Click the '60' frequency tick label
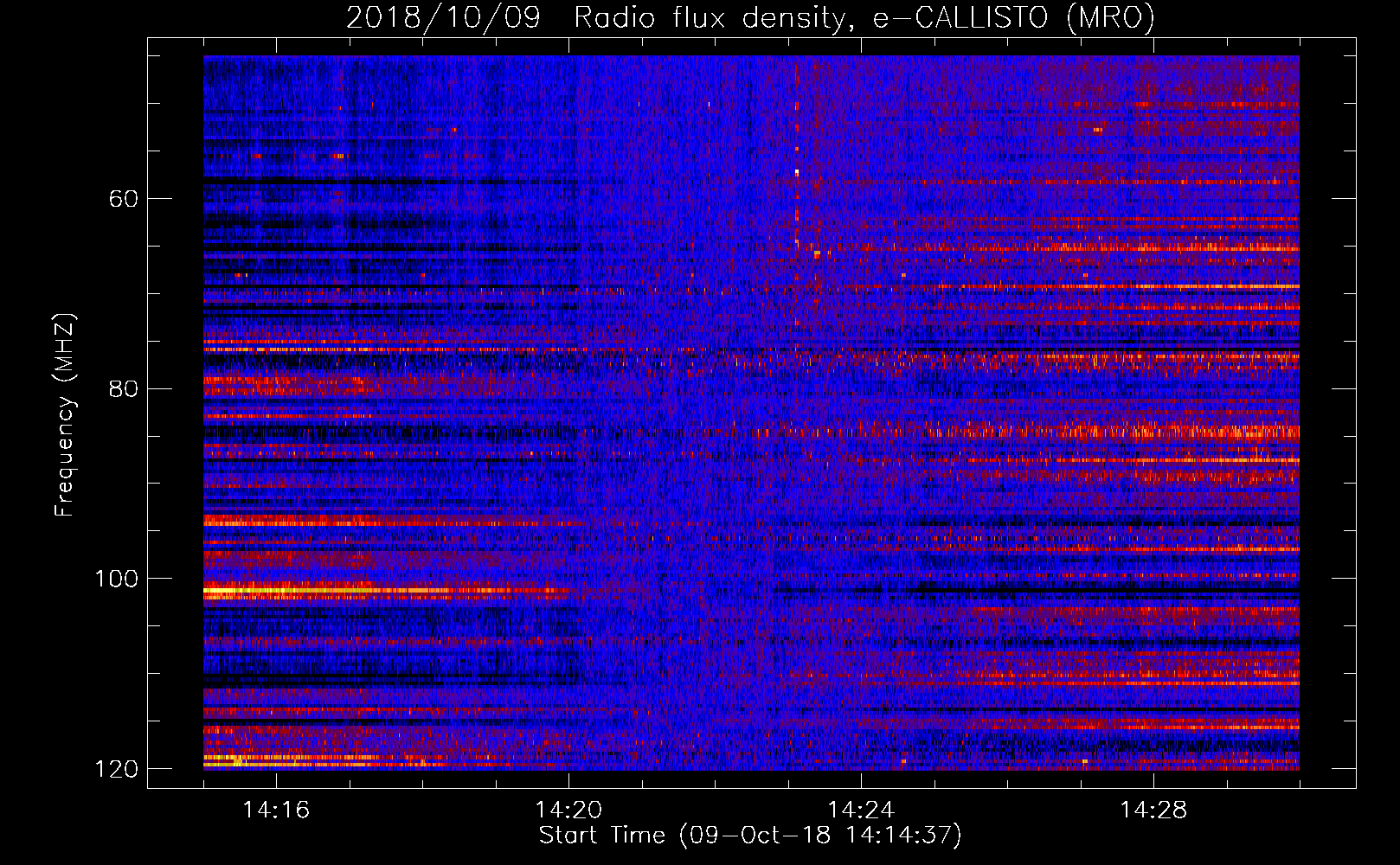This screenshot has height=865, width=1400. pyautogui.click(x=124, y=199)
